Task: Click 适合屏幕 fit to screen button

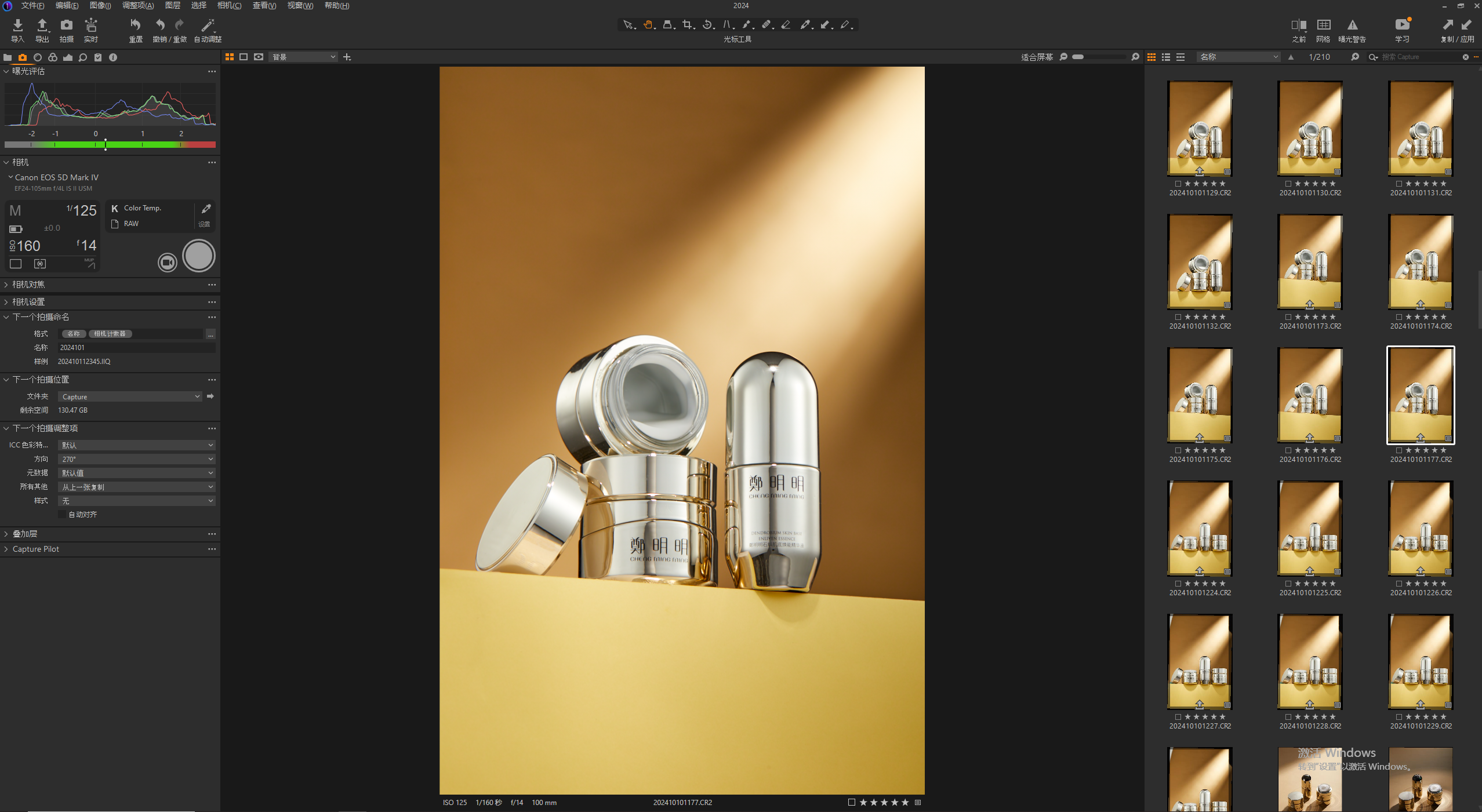Action: click(x=1037, y=57)
